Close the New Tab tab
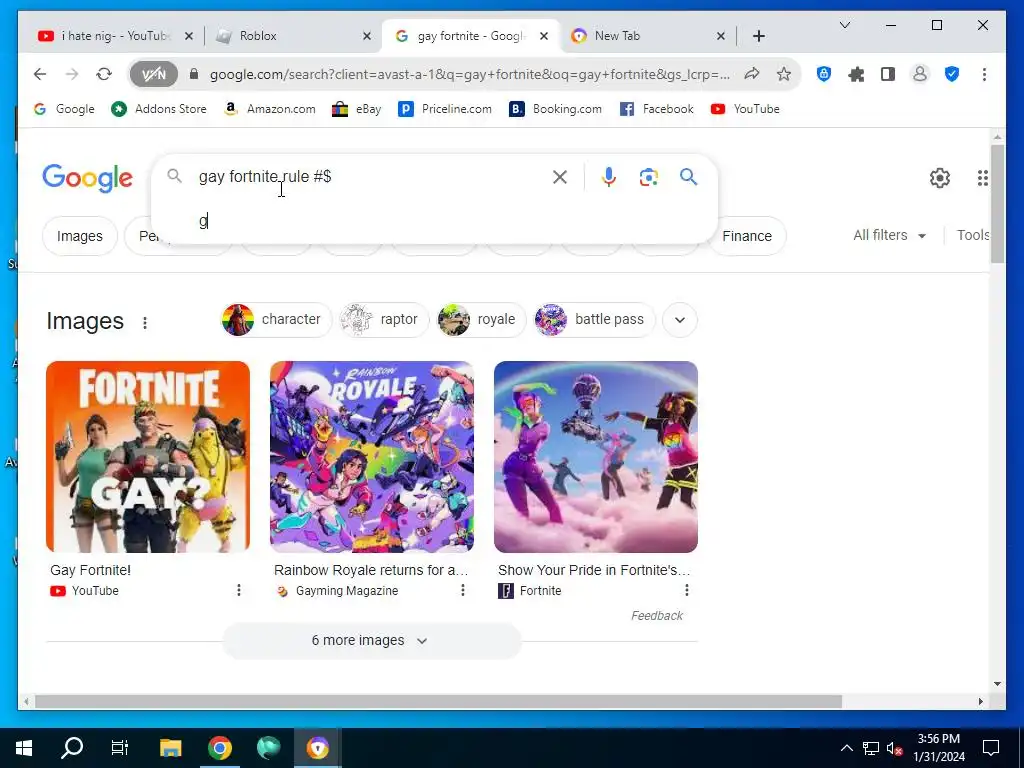 721,37
